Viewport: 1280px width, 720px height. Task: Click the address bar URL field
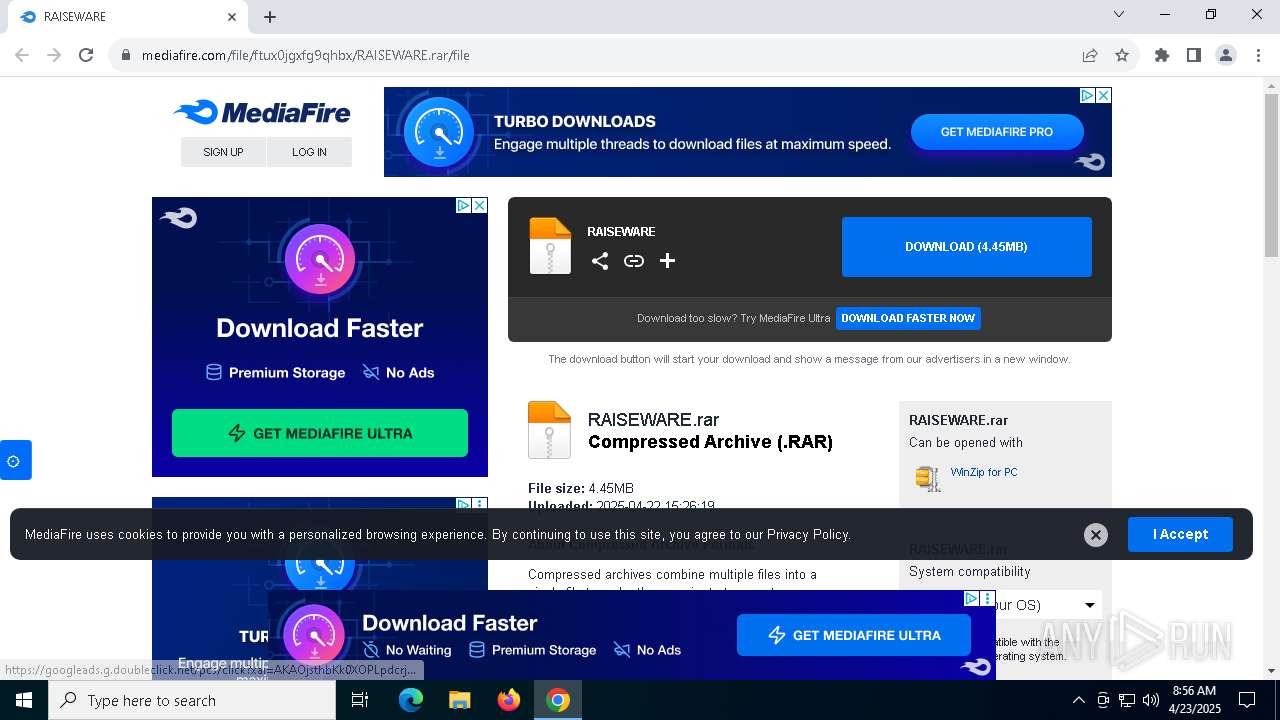(600, 55)
